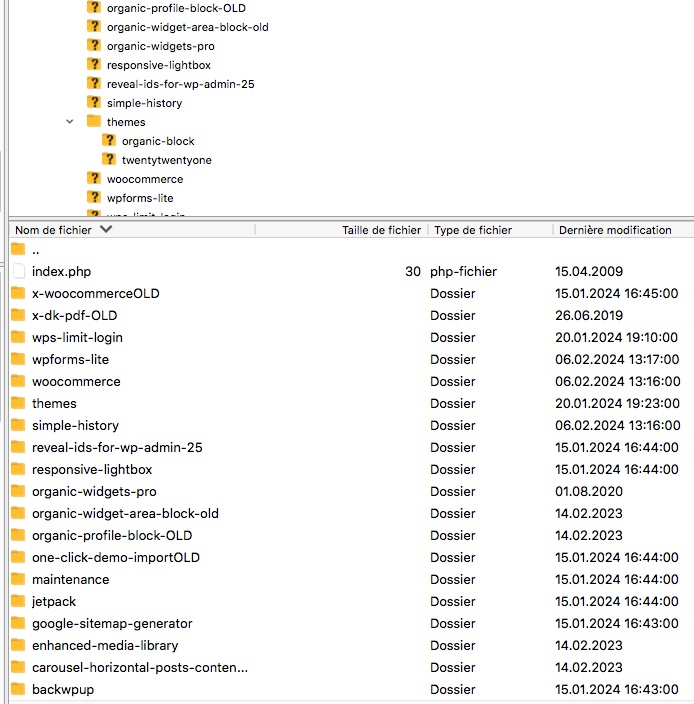Image resolution: width=694 pixels, height=704 pixels.
Task: Click index.php file size 30
Action: (x=413, y=271)
